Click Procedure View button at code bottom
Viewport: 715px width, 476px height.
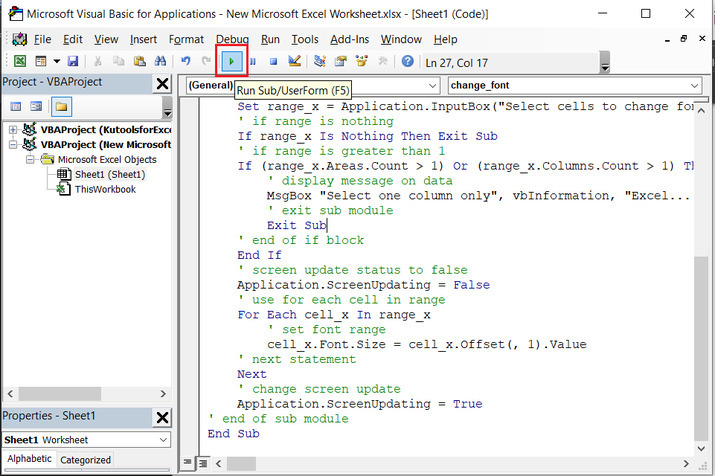click(x=187, y=463)
